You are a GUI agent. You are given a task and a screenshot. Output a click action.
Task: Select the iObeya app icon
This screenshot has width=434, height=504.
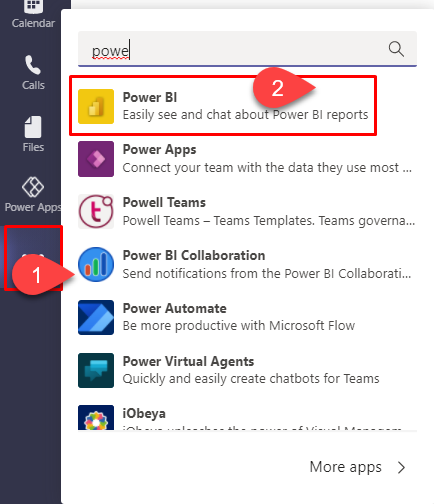point(96,418)
